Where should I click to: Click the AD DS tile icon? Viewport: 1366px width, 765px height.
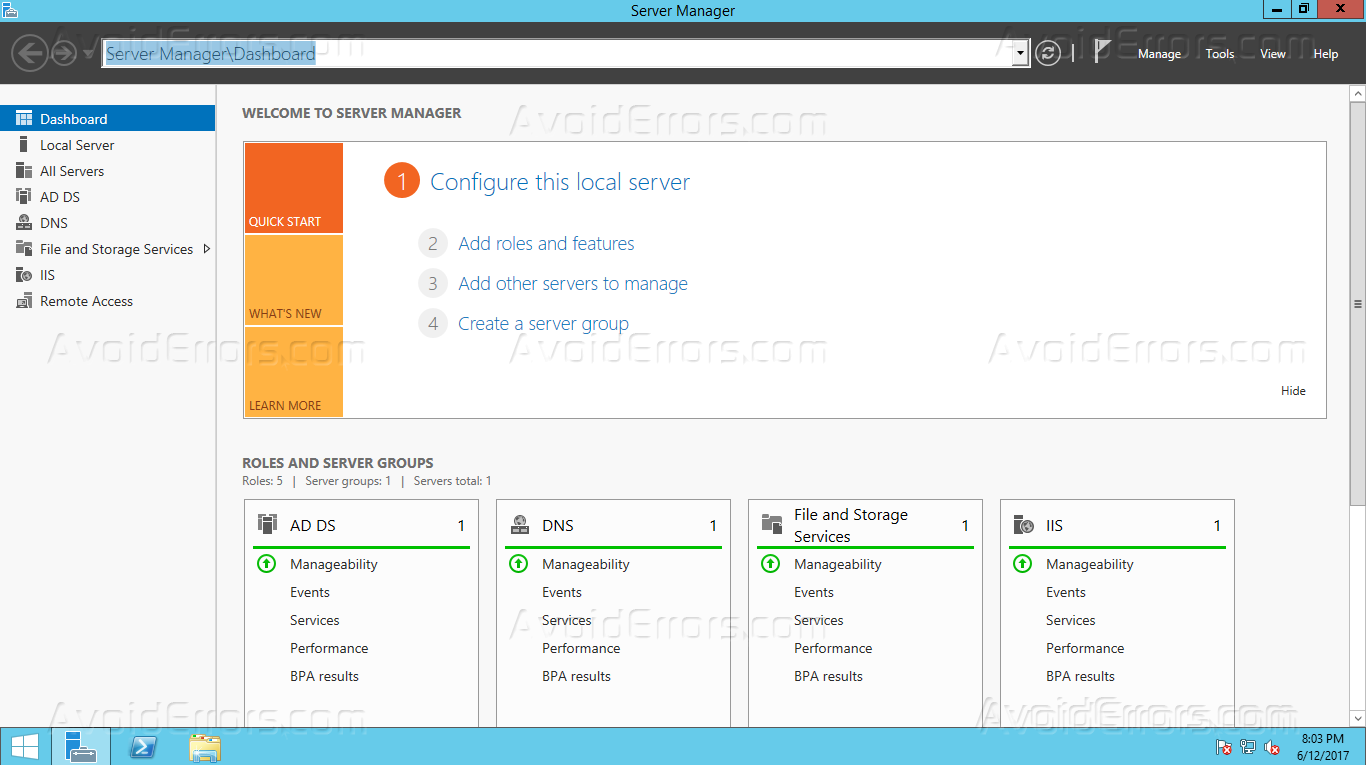(x=267, y=524)
